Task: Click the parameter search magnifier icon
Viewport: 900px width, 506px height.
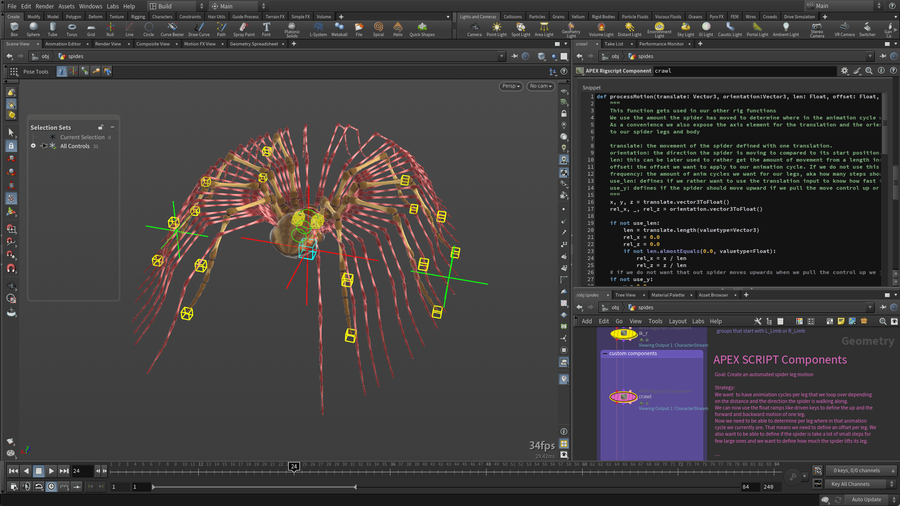Action: [x=869, y=71]
